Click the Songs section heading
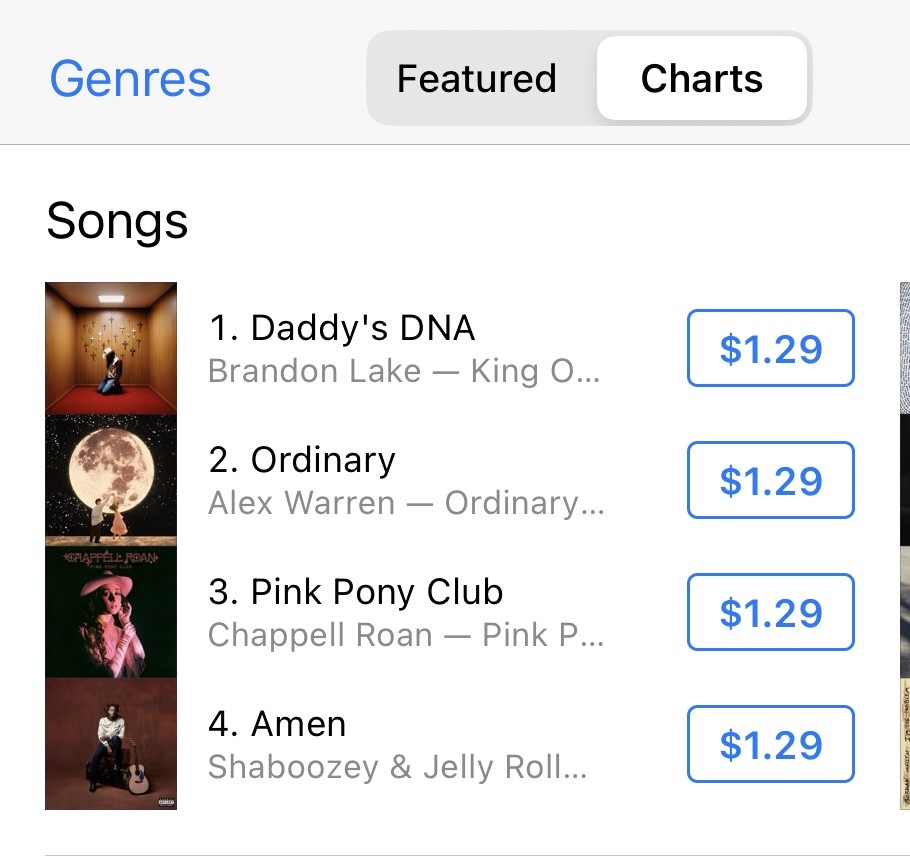 [x=117, y=221]
